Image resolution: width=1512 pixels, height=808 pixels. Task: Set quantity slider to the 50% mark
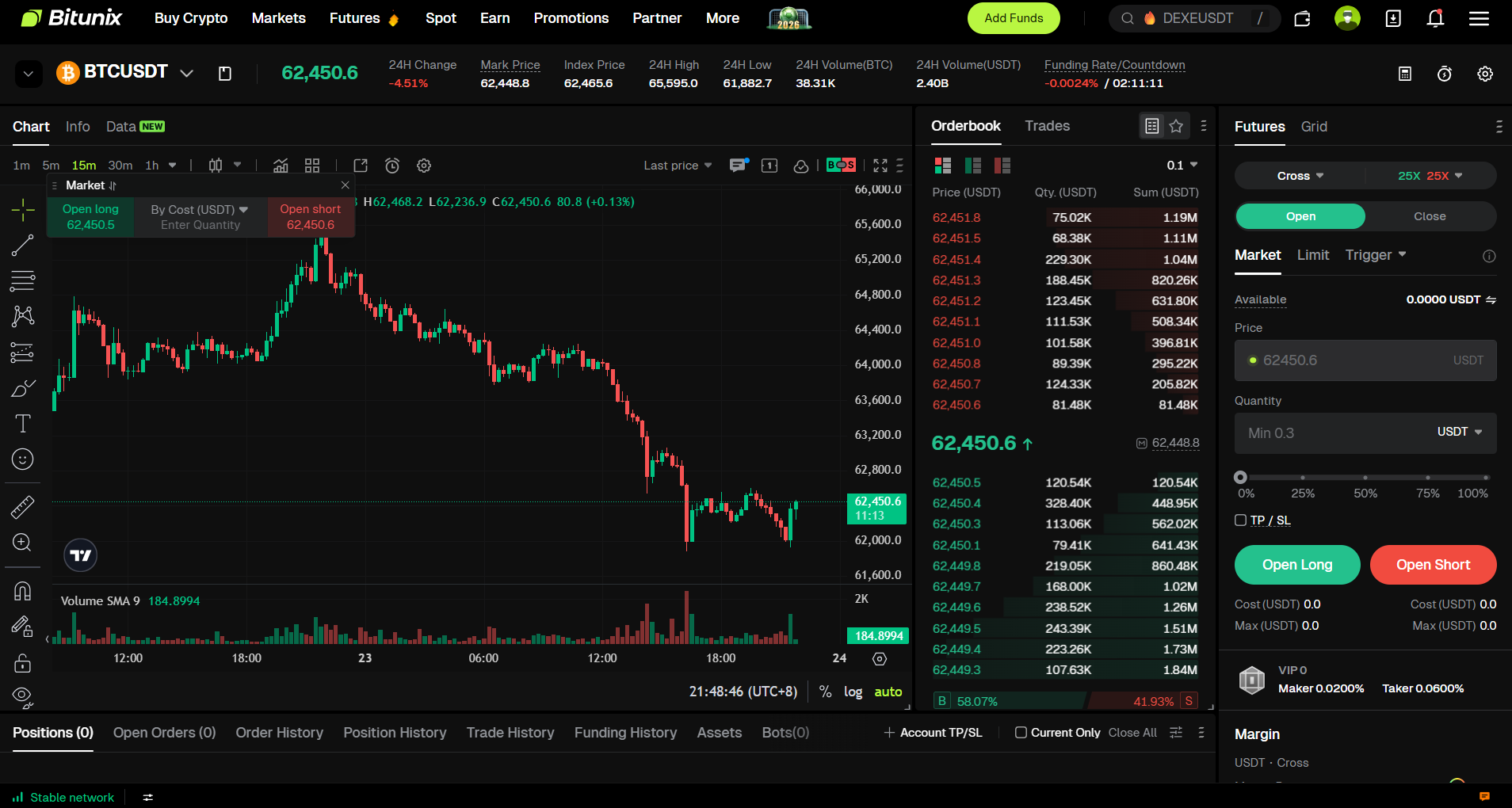pos(1365,478)
